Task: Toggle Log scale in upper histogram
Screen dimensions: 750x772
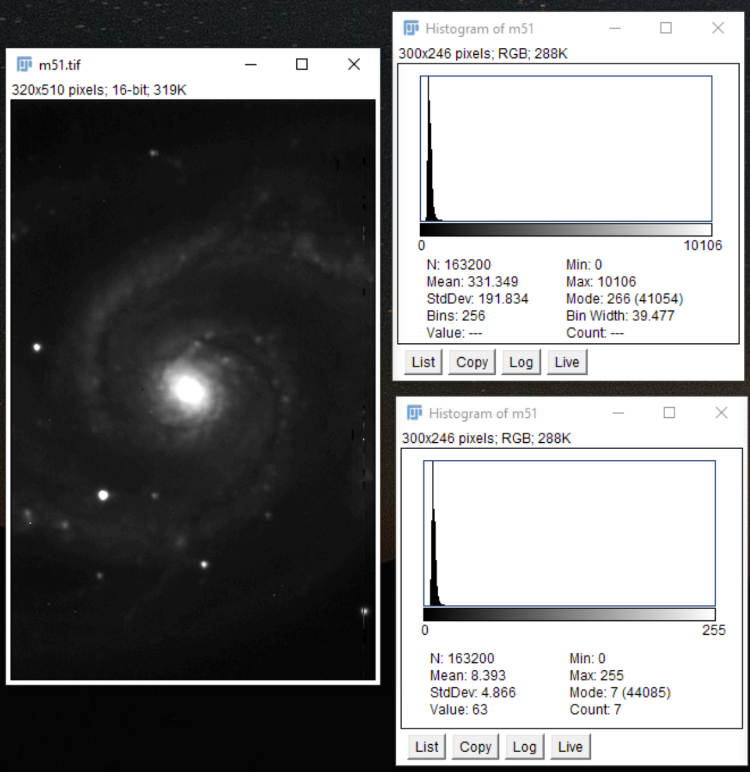Action: click(521, 362)
